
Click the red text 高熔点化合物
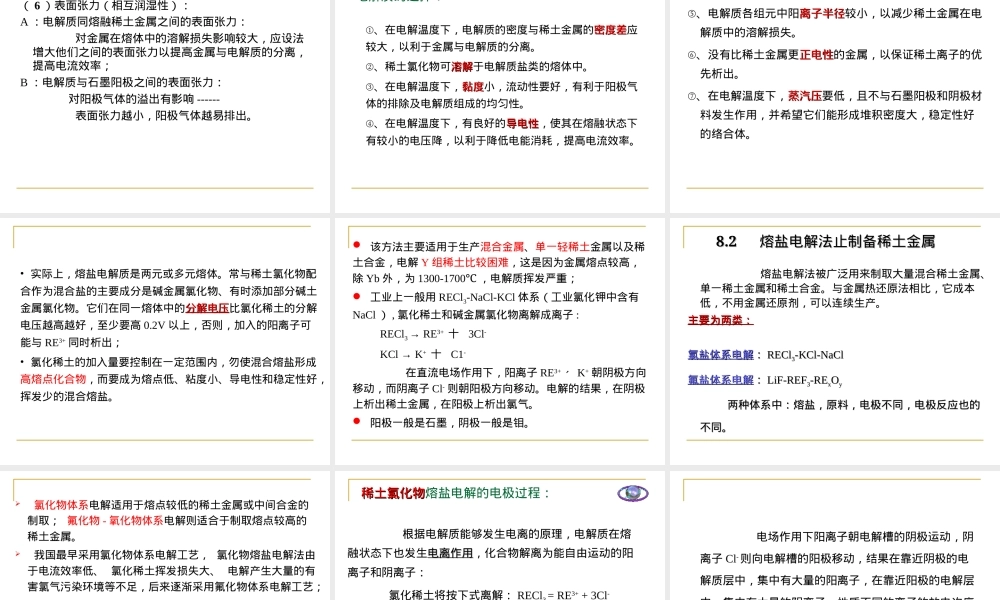[x=53, y=379]
